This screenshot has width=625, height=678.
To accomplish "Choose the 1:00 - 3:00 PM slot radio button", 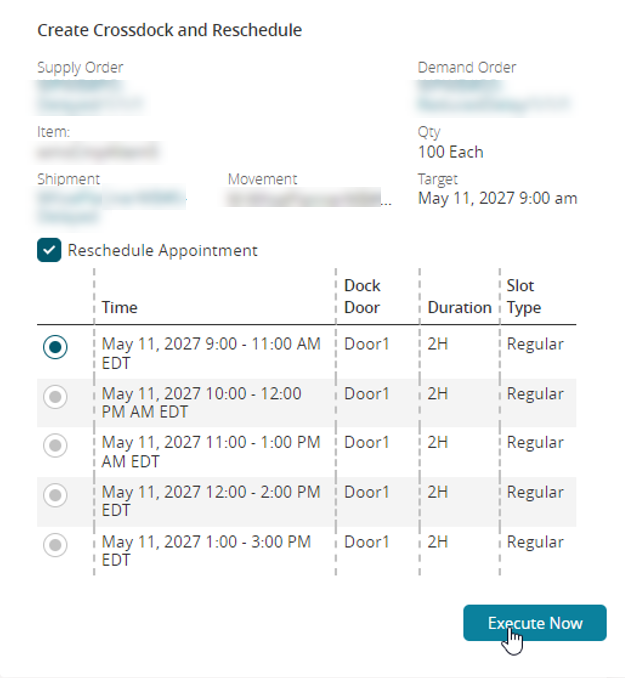I will pos(56,545).
